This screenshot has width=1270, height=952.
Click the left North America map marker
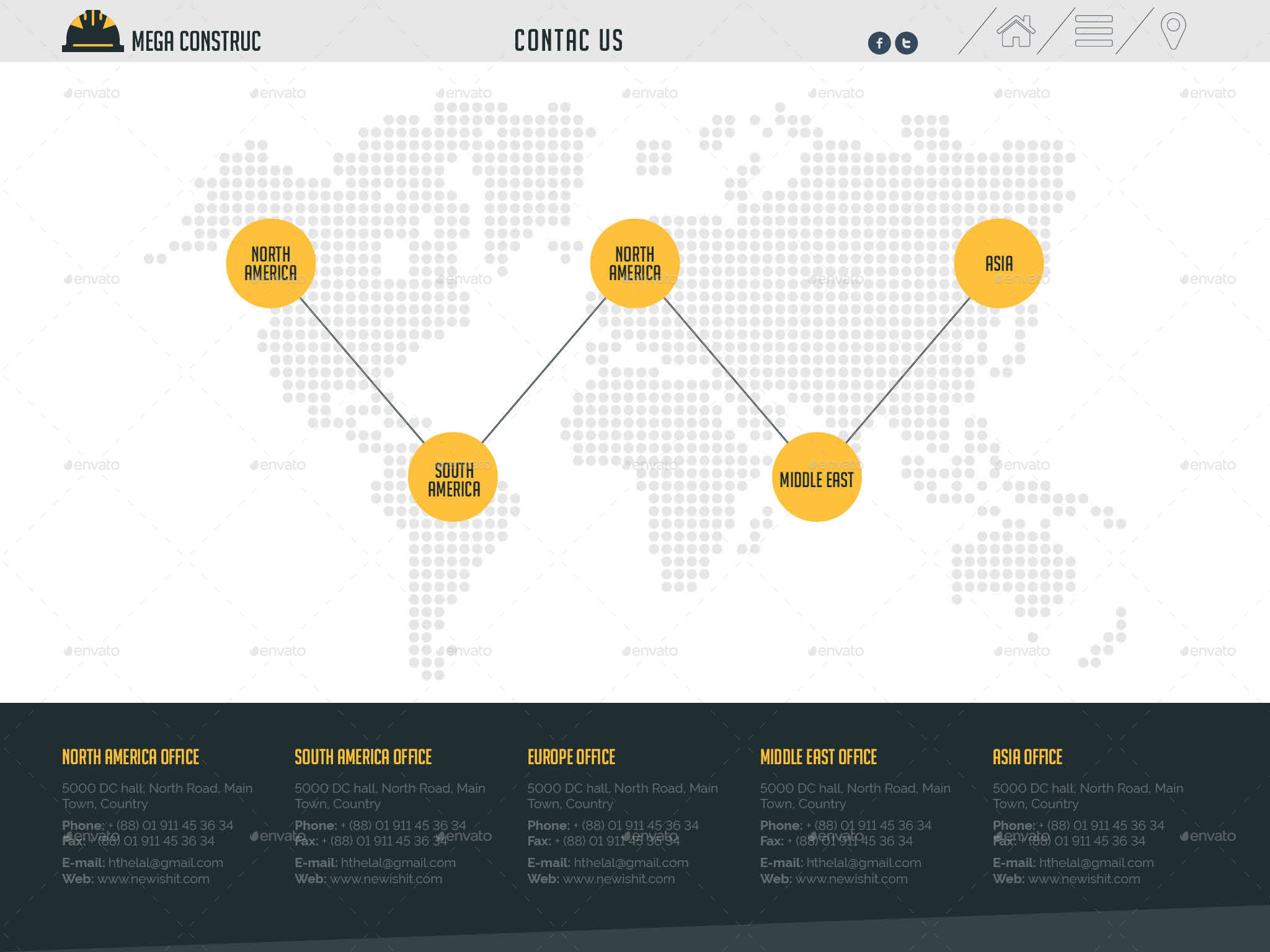(x=271, y=263)
